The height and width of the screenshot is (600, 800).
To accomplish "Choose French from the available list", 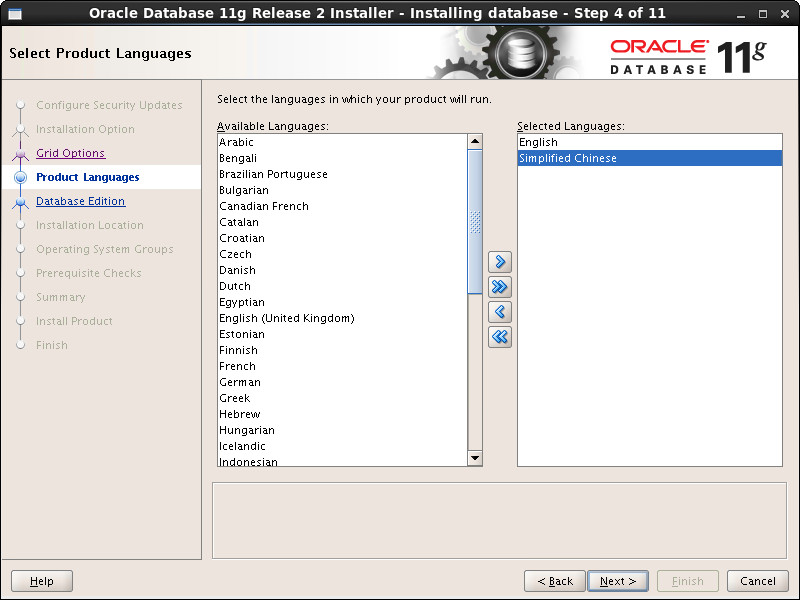I will click(342, 366).
